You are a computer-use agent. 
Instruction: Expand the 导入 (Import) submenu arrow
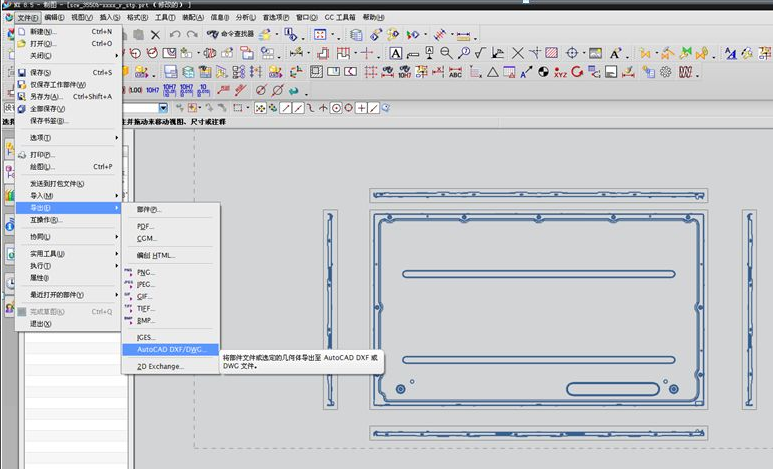[x=117, y=196]
